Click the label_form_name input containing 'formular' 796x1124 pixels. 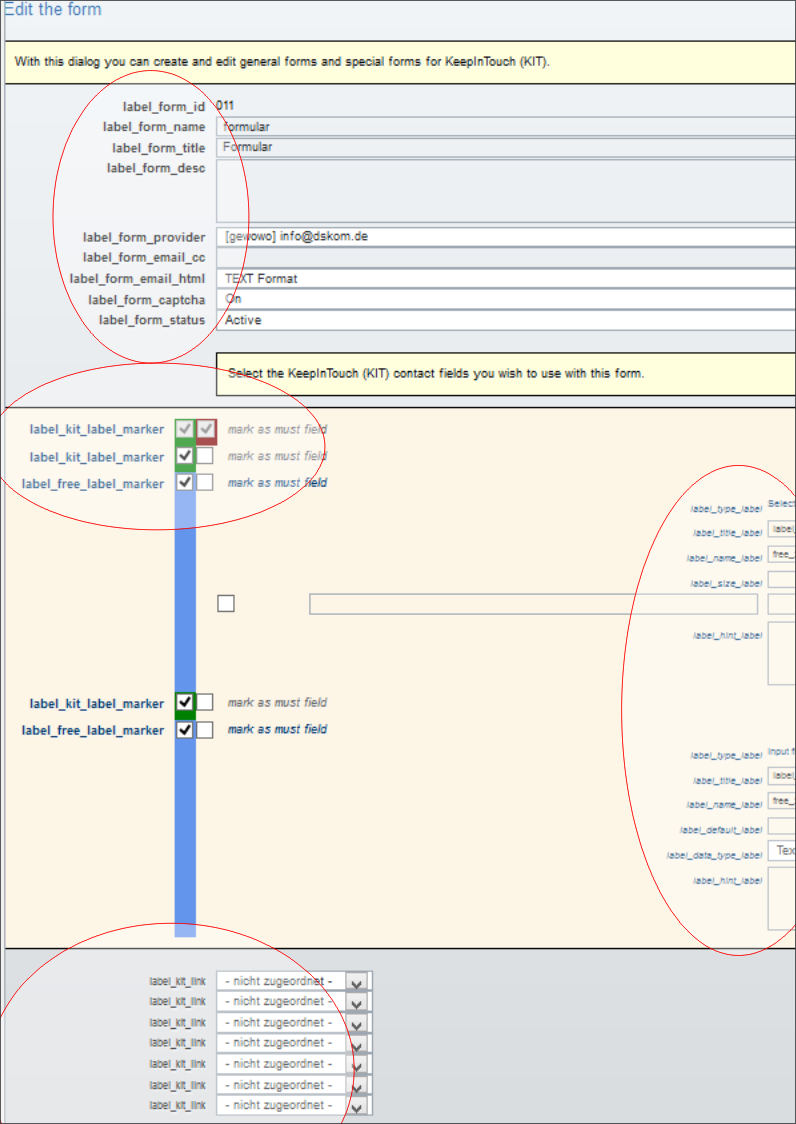pos(506,127)
